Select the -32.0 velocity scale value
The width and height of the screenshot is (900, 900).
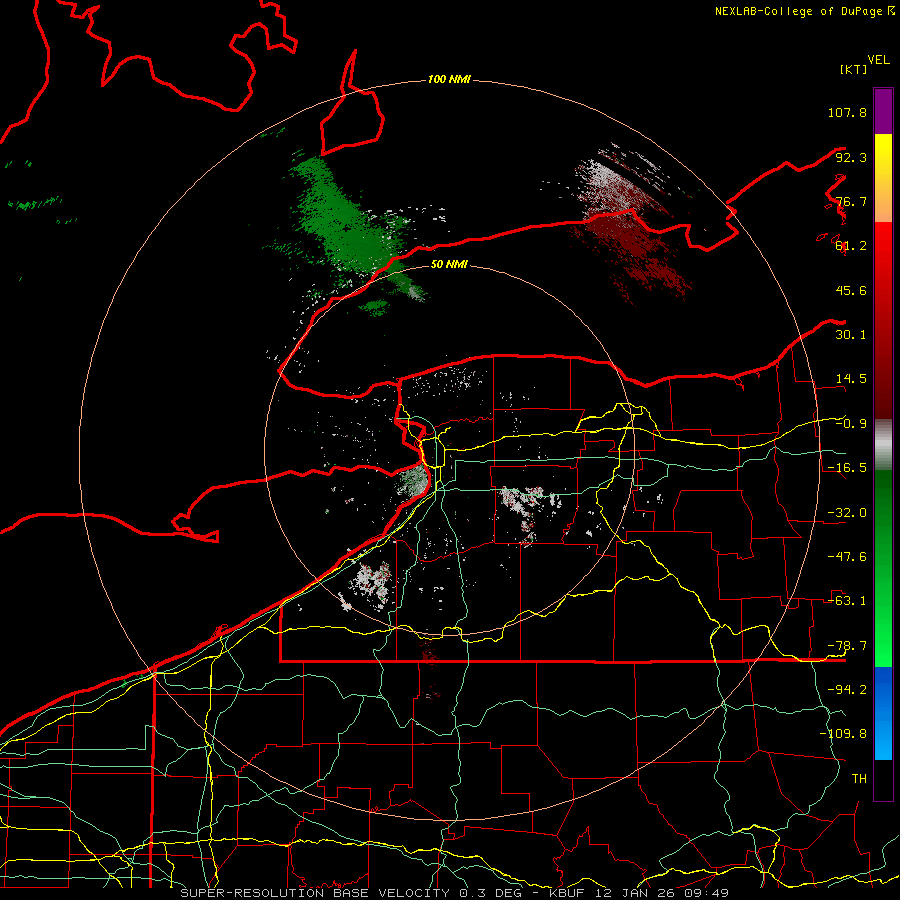coord(847,513)
